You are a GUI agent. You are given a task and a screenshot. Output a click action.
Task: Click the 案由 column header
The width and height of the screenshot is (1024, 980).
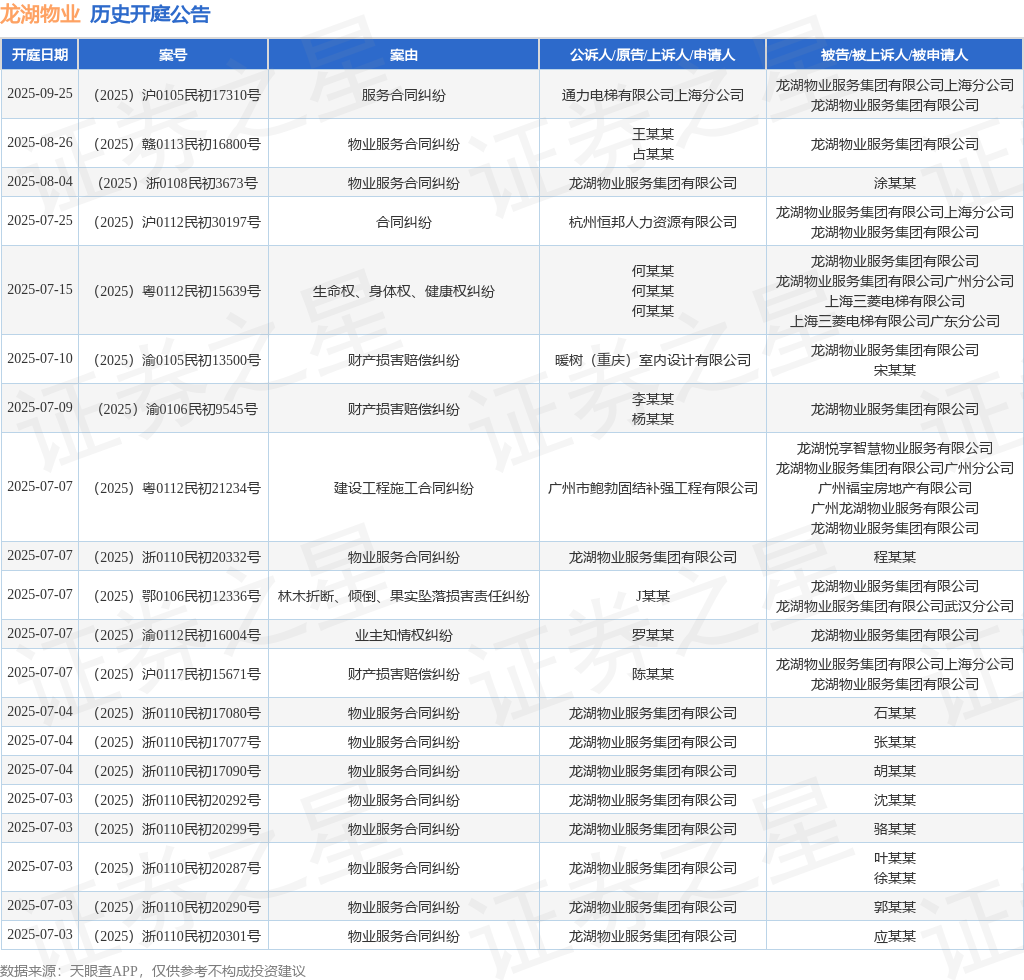pyautogui.click(x=404, y=55)
